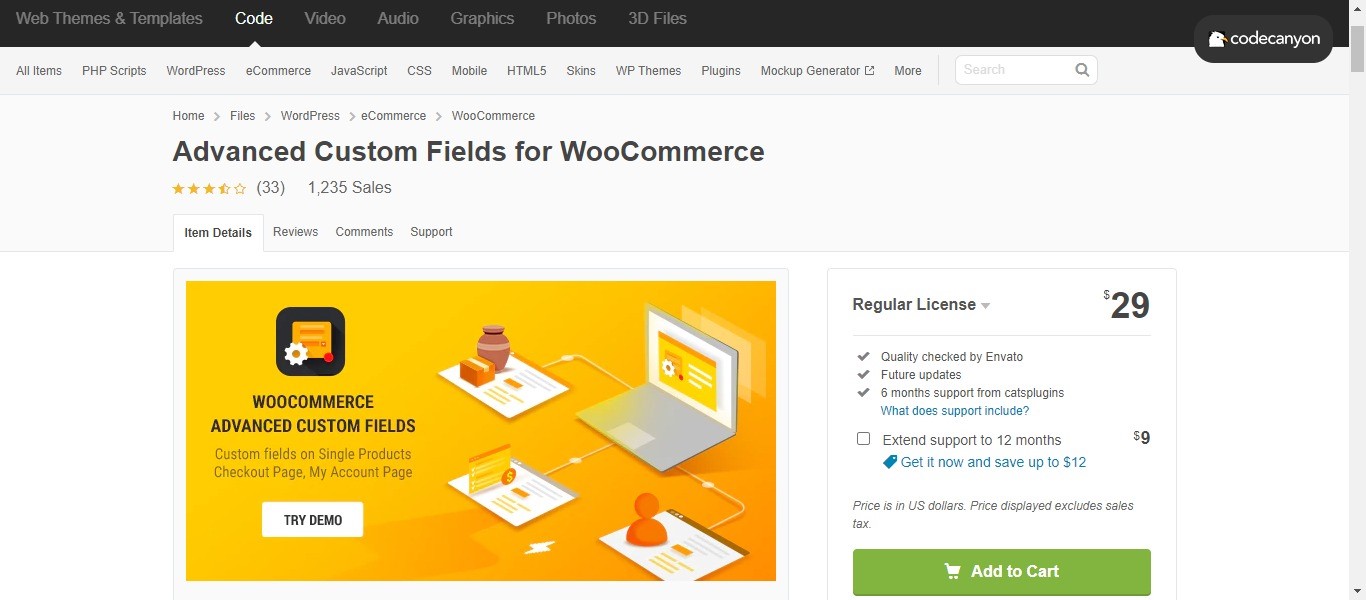Viewport: 1366px width, 600px height.
Task: Open Code in top navigation
Action: 254,19
